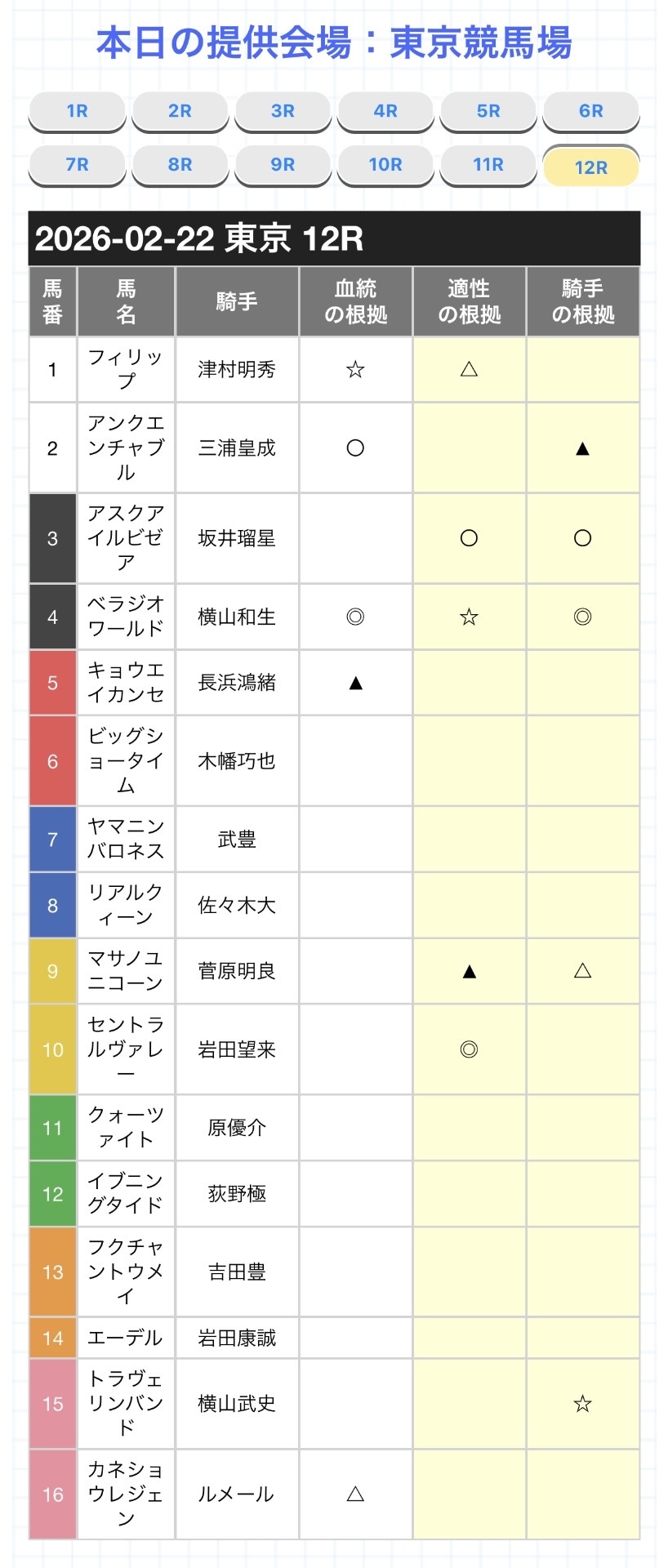The height and width of the screenshot is (1568, 668).
Task: Open the 5R race tab
Action: (x=488, y=111)
